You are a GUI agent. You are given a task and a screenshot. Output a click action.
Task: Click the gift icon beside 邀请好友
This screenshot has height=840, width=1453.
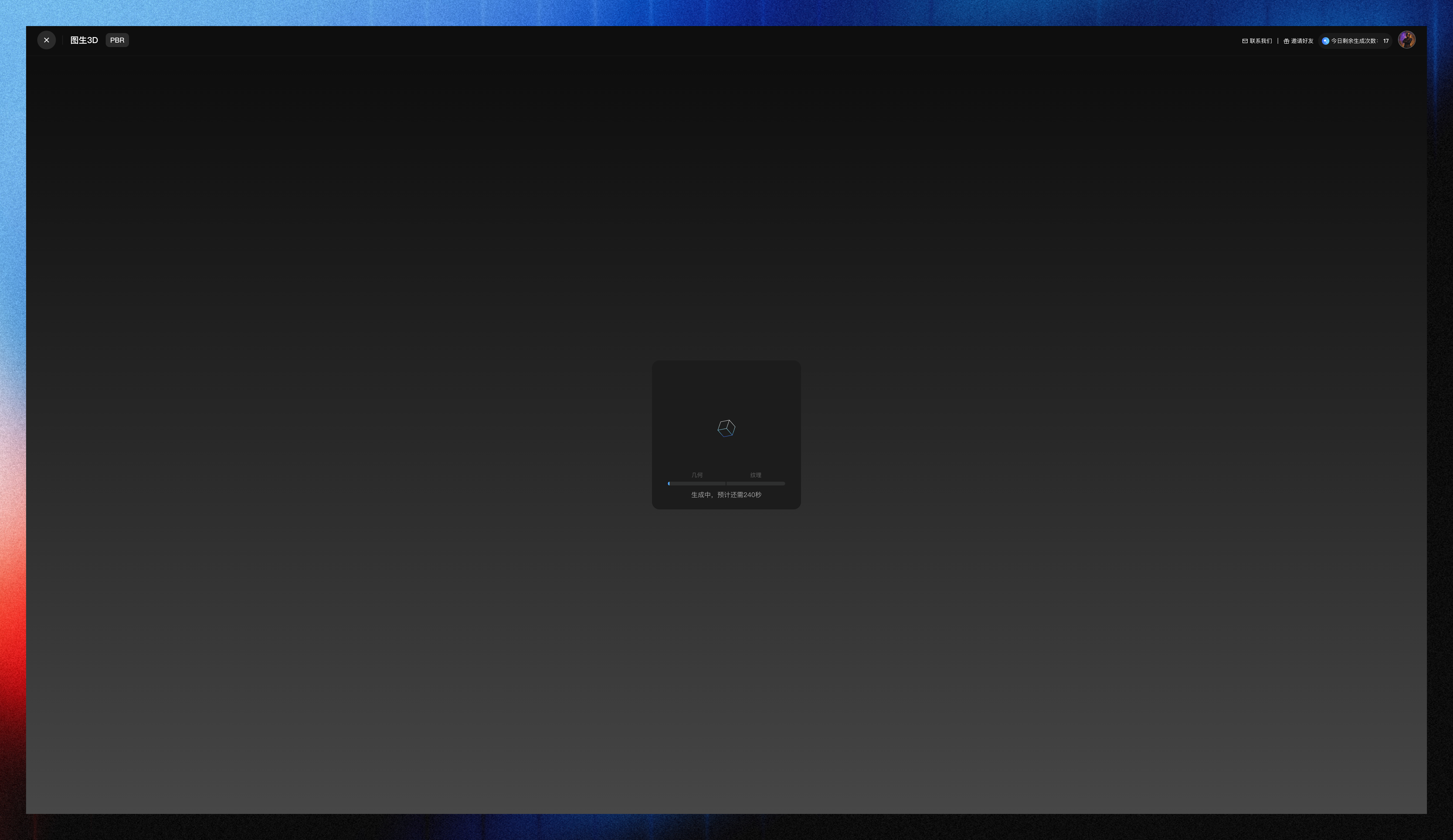point(1286,41)
